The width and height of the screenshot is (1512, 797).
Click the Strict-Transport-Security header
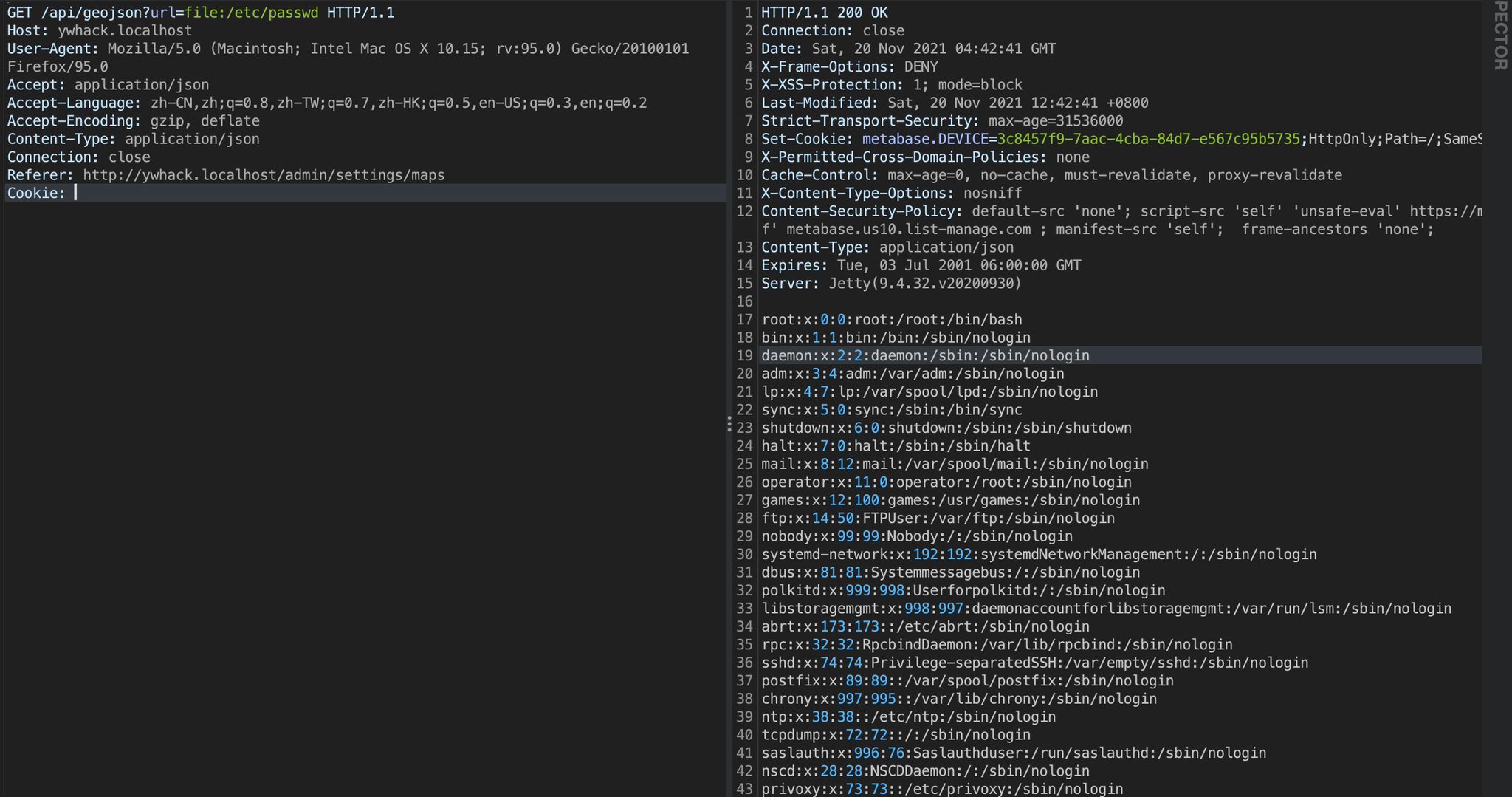[x=942, y=121]
